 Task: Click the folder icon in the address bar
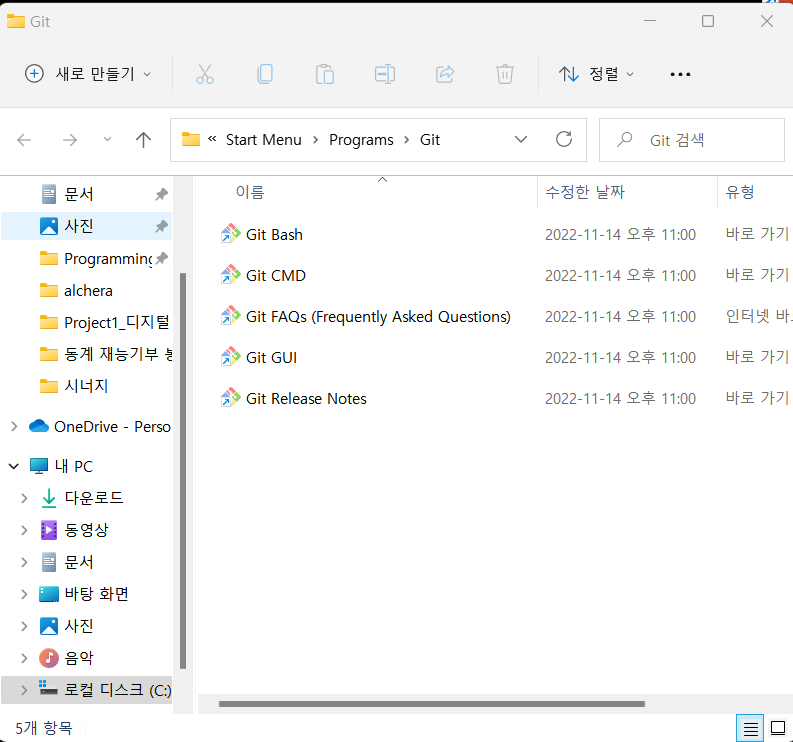pyautogui.click(x=191, y=139)
